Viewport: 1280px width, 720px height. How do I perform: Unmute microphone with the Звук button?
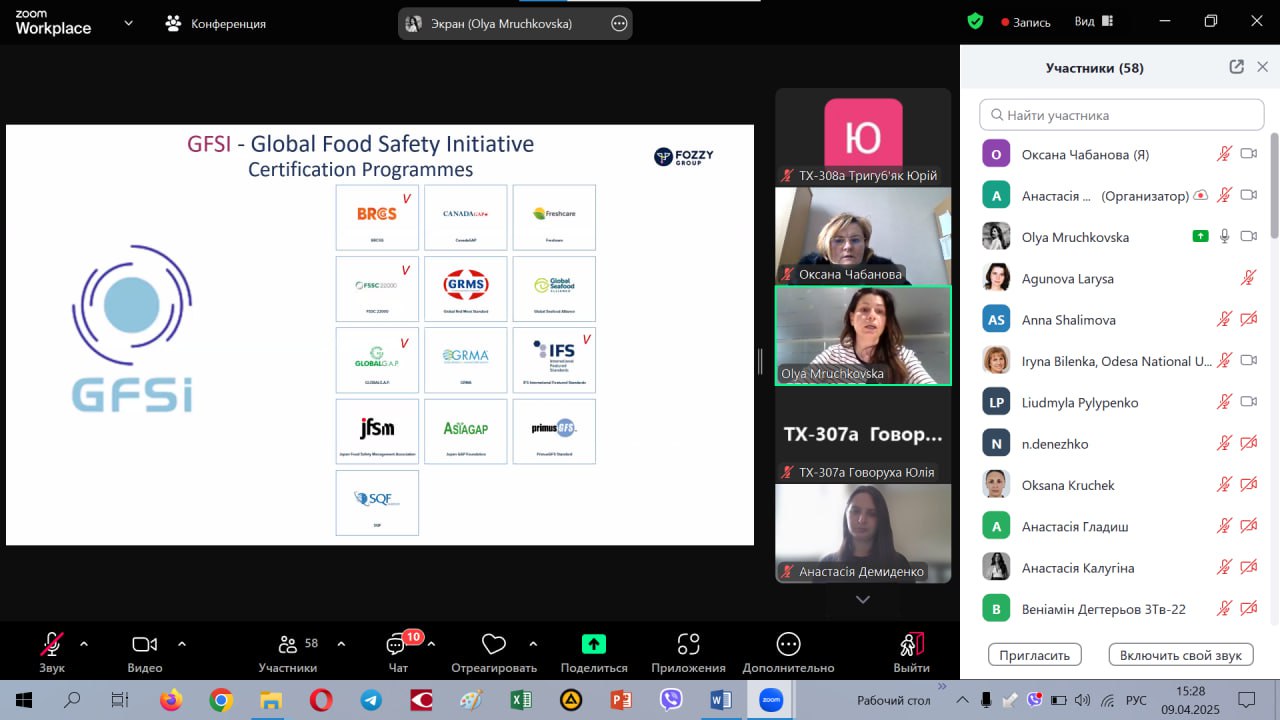(x=52, y=645)
